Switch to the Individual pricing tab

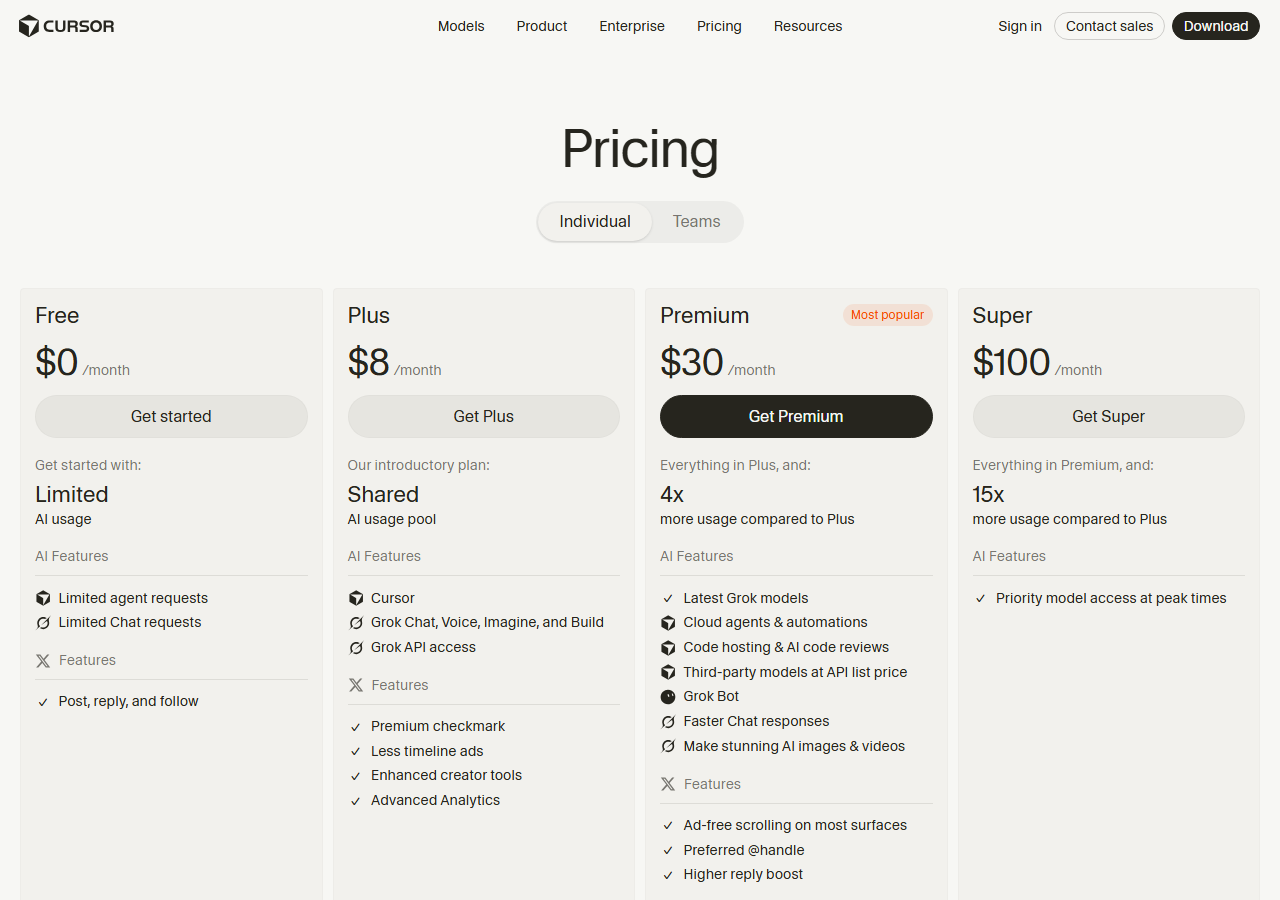coord(595,222)
